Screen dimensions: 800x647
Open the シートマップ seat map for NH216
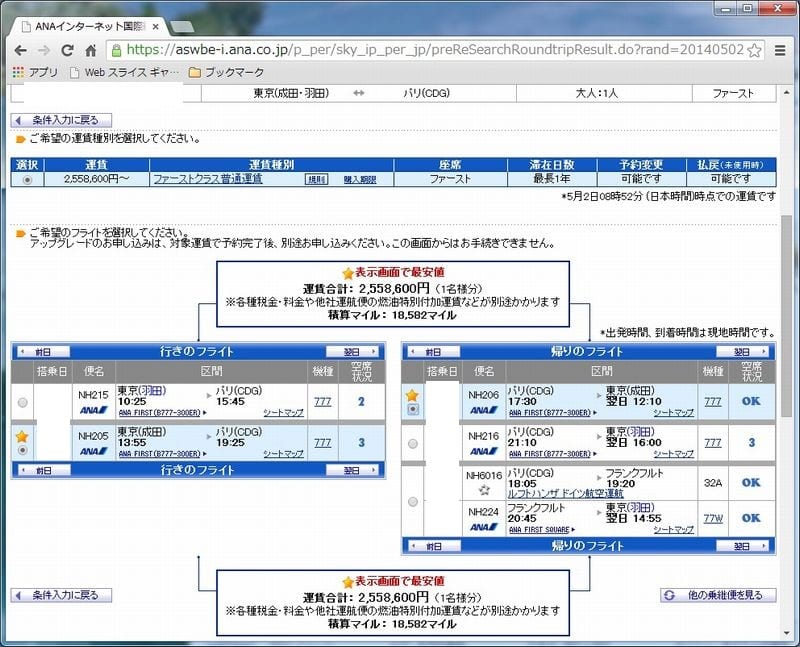tap(673, 454)
